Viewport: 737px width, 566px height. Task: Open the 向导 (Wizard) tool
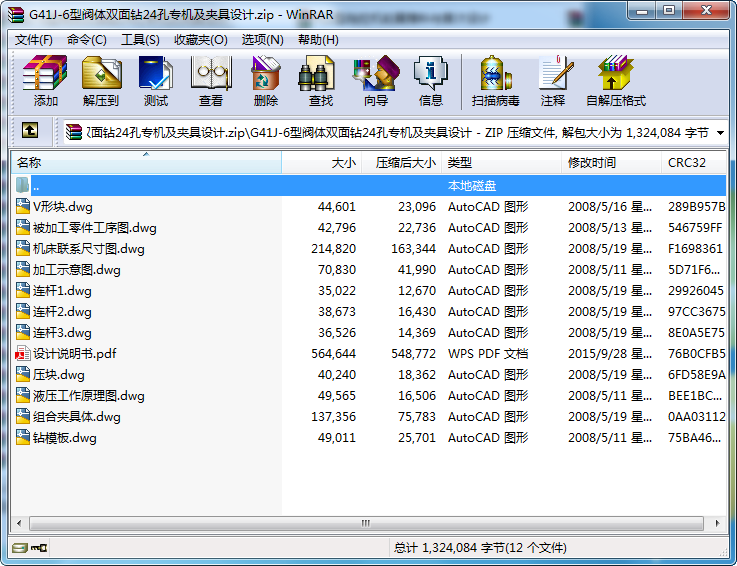point(375,80)
